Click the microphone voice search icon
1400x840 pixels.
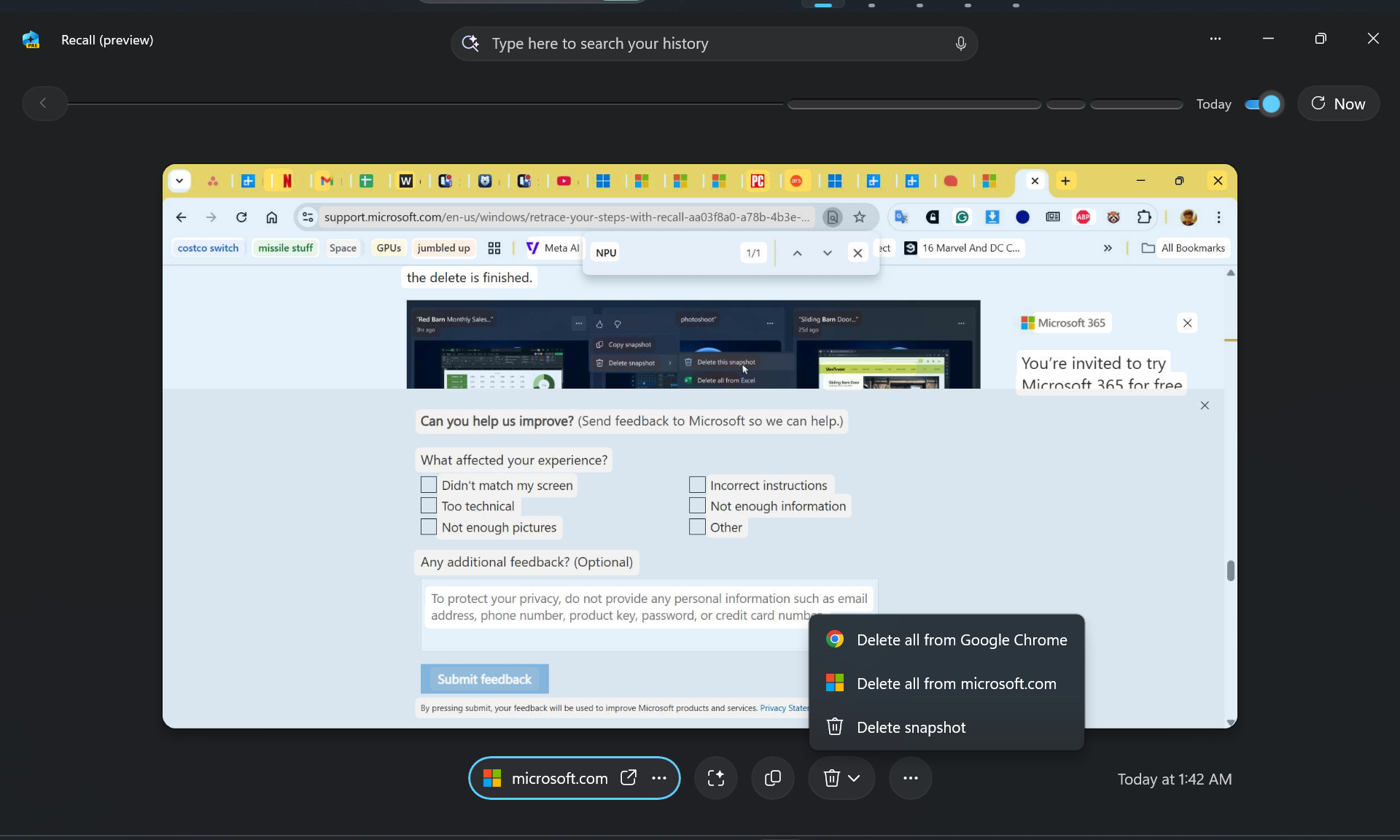960,44
